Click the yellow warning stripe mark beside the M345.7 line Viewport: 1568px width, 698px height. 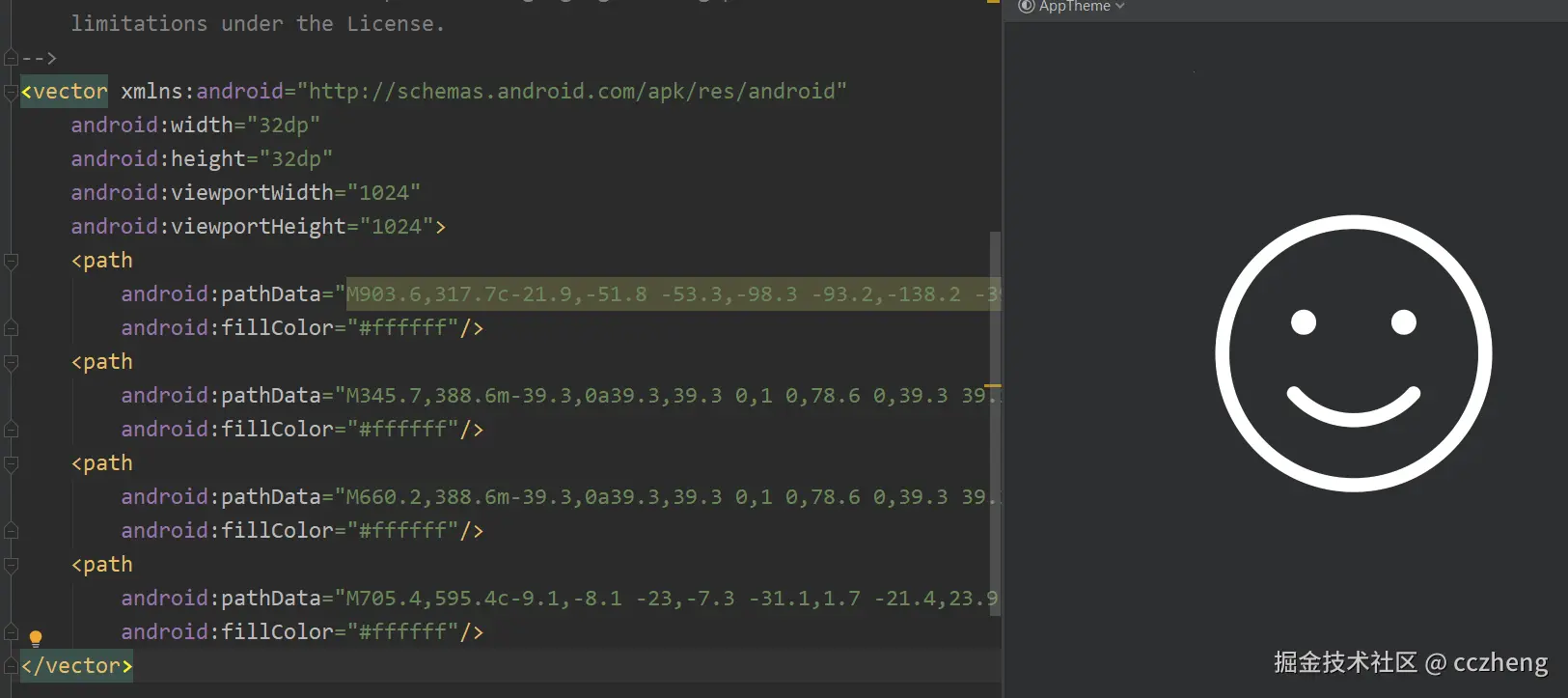(x=993, y=386)
